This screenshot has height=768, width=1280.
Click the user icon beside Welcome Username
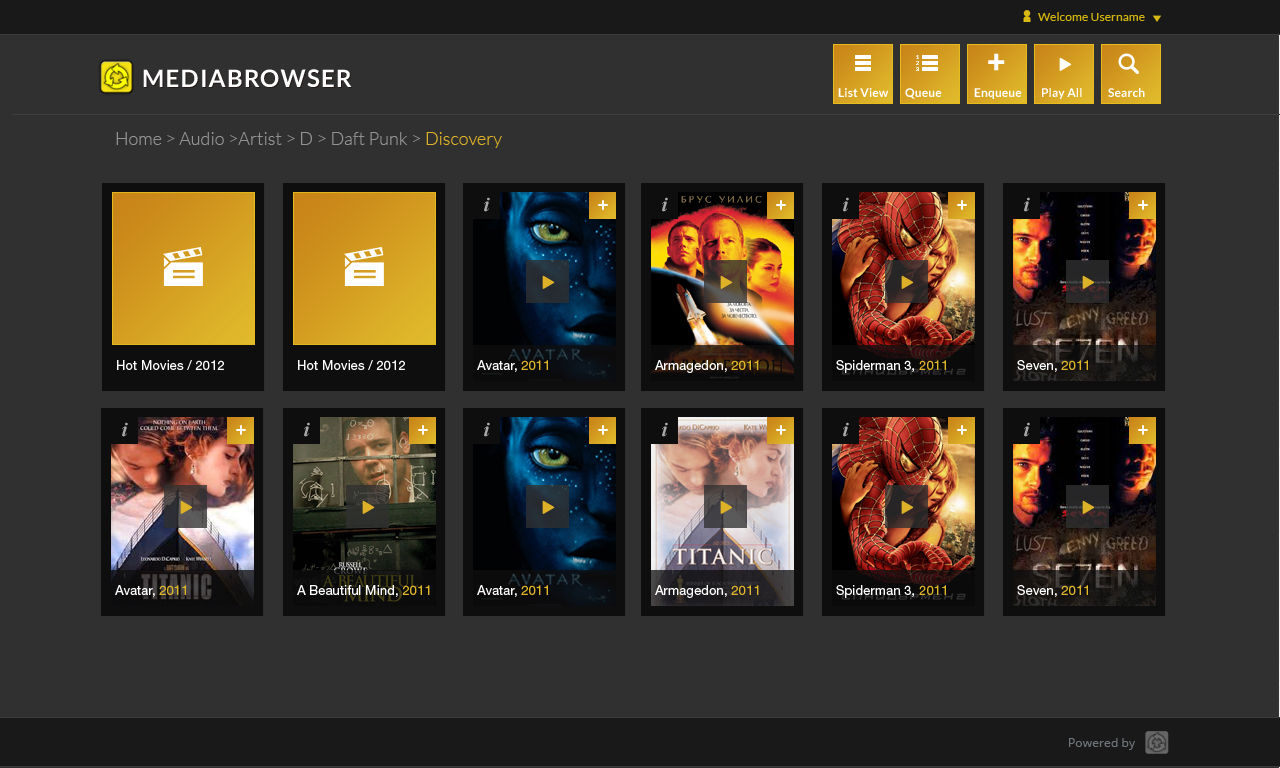(x=1027, y=16)
